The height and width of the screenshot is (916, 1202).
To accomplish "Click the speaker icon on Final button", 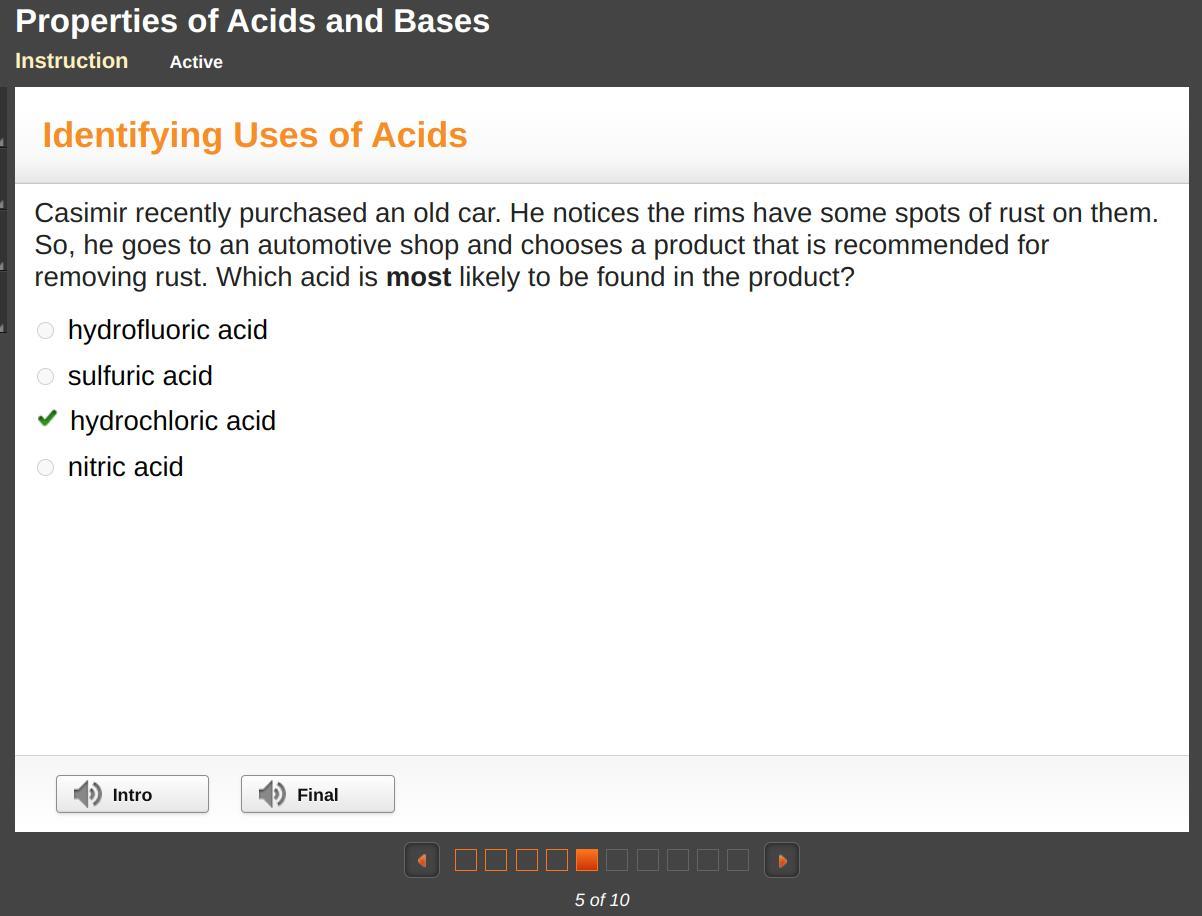I will pos(272,794).
